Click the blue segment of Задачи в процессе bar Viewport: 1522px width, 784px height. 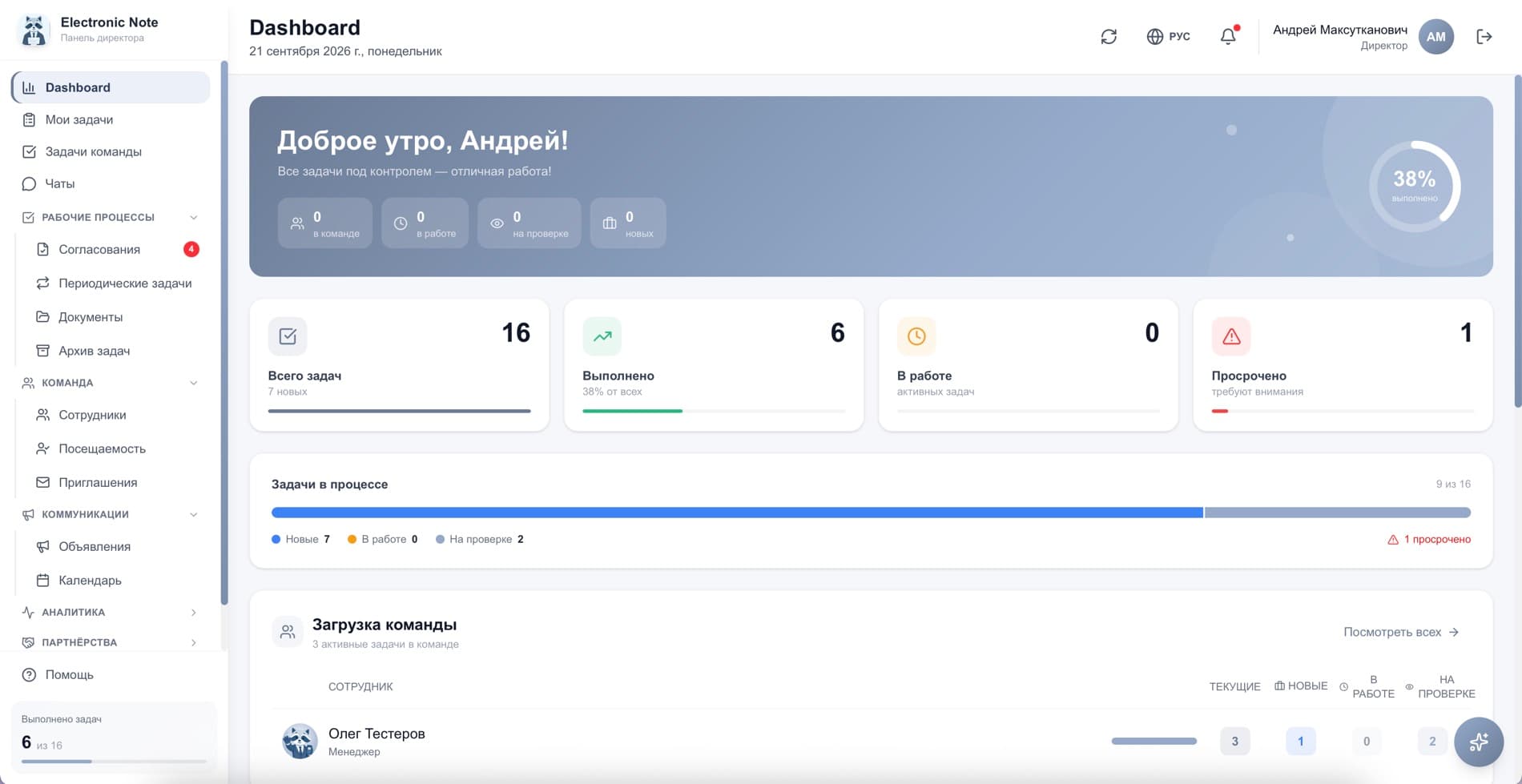(737, 513)
